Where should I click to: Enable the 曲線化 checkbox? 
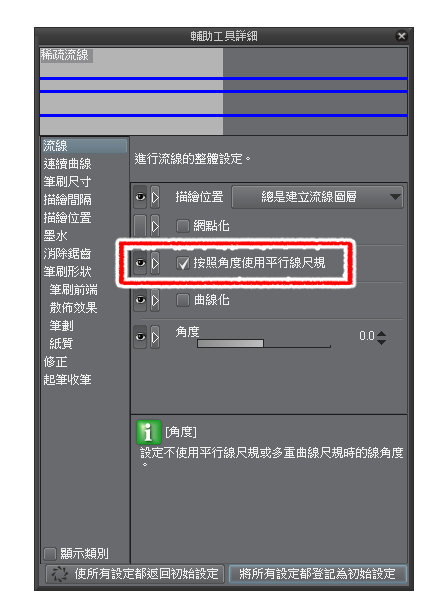tap(183, 300)
